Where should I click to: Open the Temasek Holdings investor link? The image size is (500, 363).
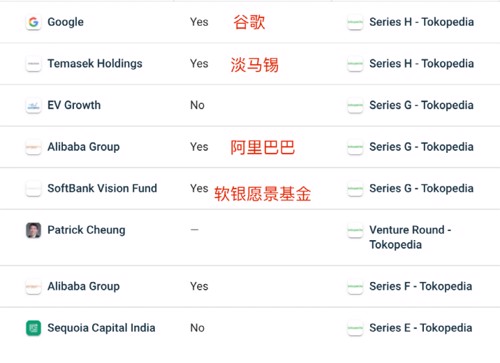pyautogui.click(x=95, y=63)
